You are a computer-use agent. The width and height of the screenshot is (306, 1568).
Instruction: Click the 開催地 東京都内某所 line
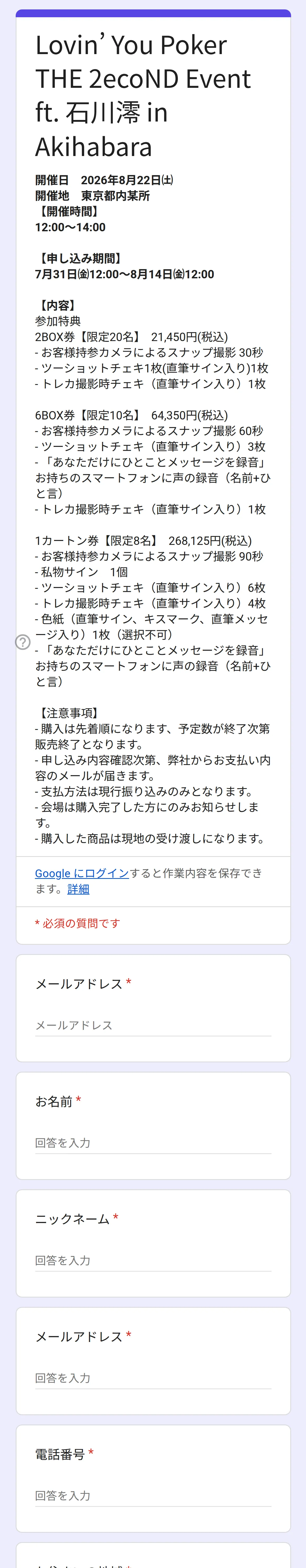tap(92, 196)
